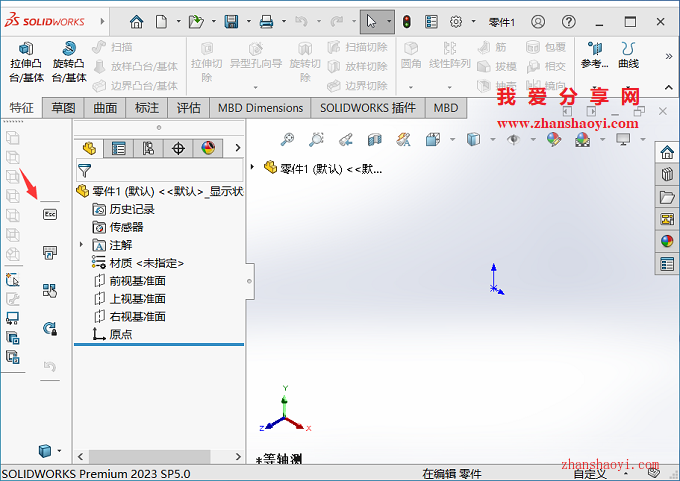680x481 pixels.
Task: Click Section View icon
Action: pyautogui.click(x=375, y=139)
